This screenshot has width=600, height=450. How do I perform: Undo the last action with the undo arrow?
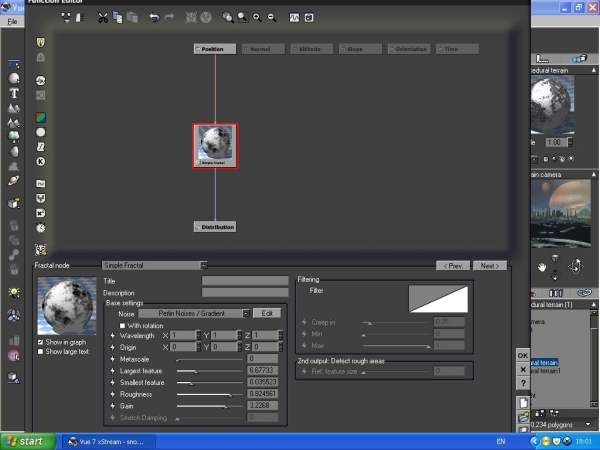(x=155, y=18)
